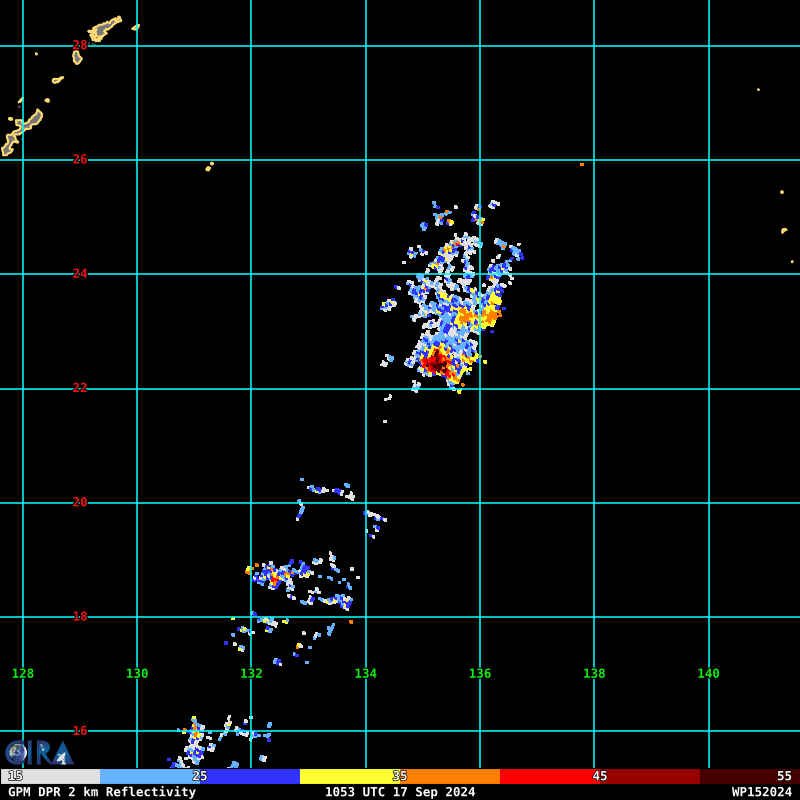Click the orange 35 colorbar segment
800x800 pixels.
450,776
